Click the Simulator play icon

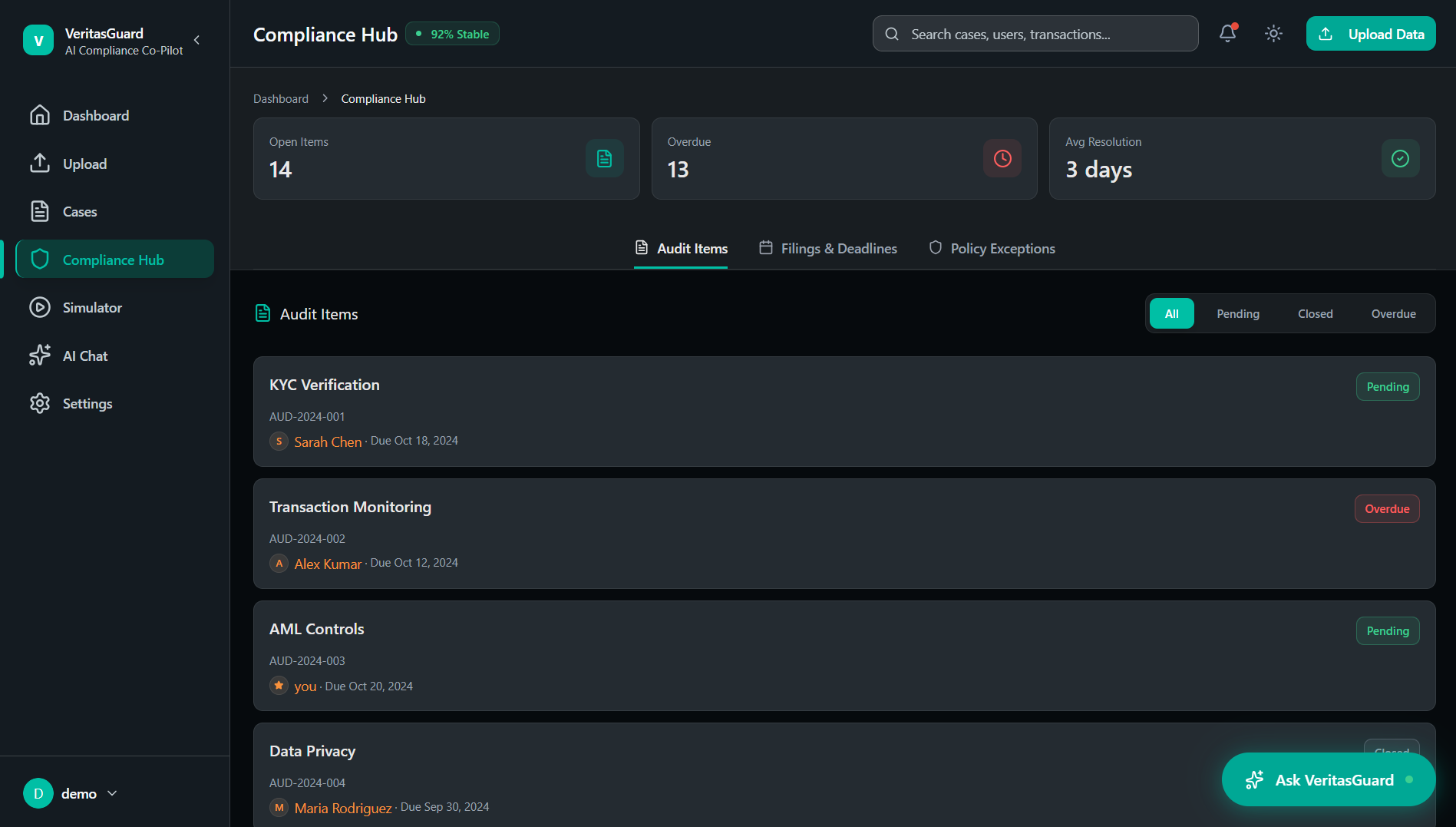40,307
